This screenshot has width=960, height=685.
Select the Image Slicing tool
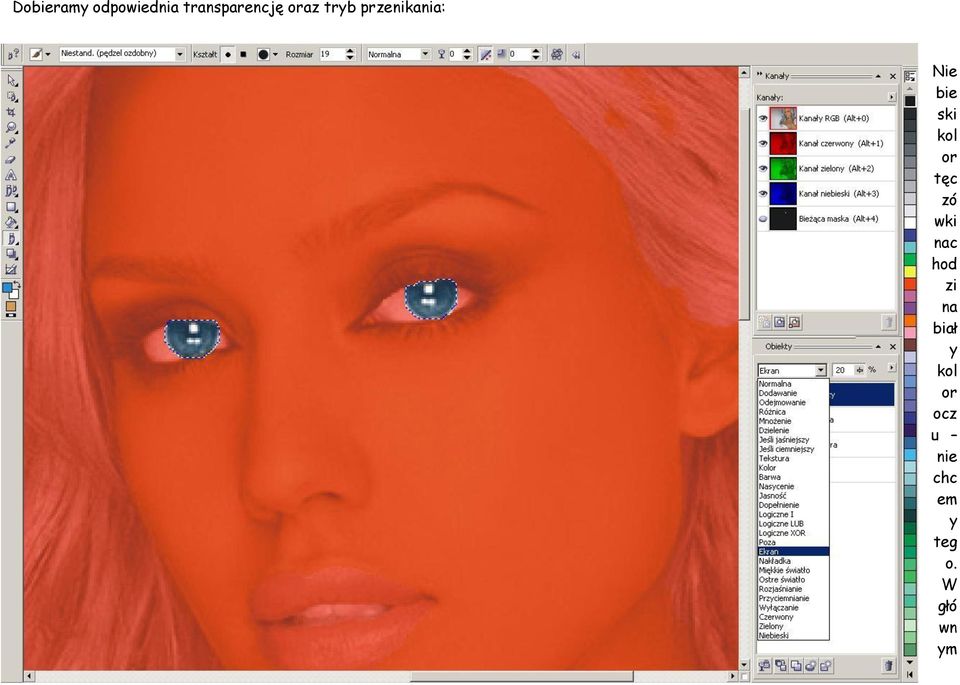click(x=12, y=269)
